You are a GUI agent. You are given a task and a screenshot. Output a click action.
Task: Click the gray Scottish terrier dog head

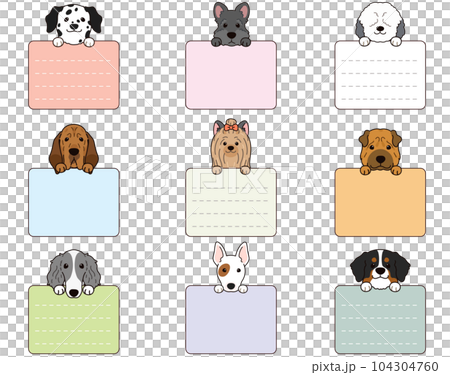click(x=231, y=24)
